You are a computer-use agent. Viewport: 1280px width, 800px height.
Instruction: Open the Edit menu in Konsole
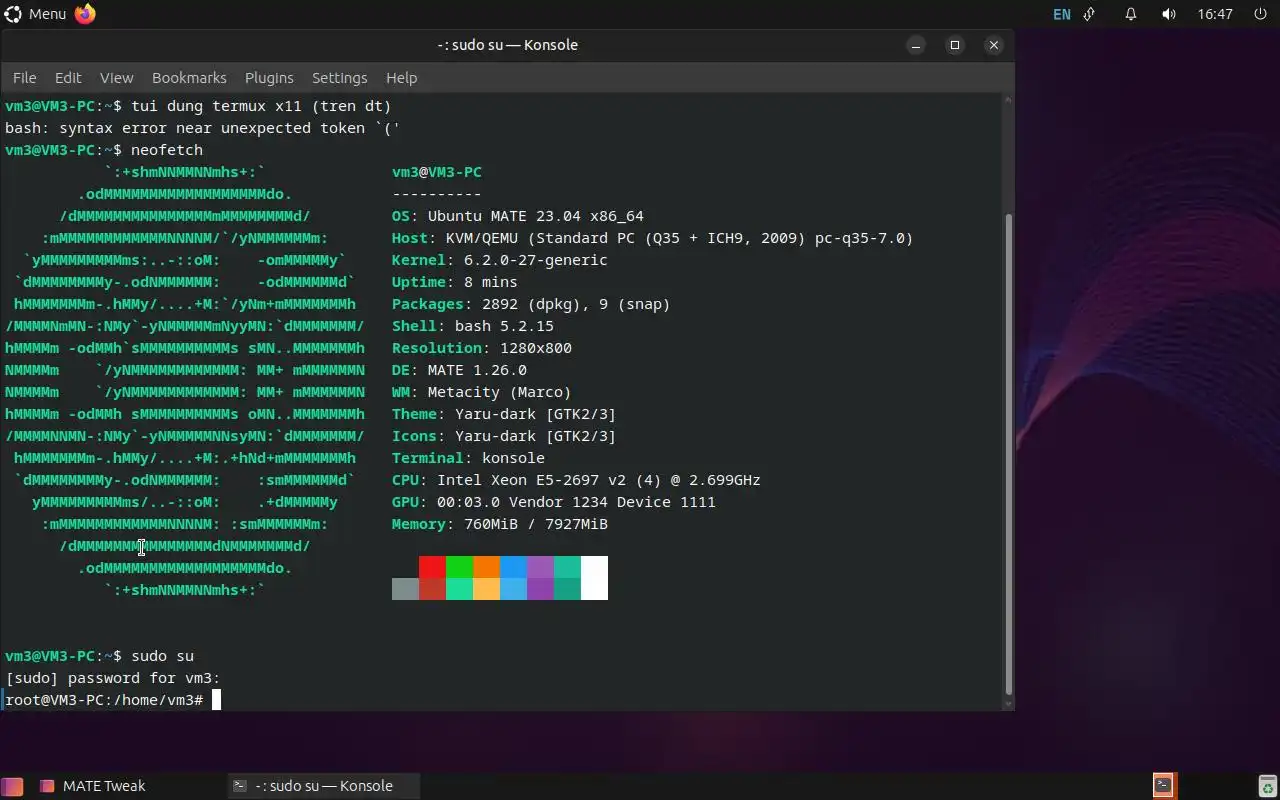coord(68,77)
